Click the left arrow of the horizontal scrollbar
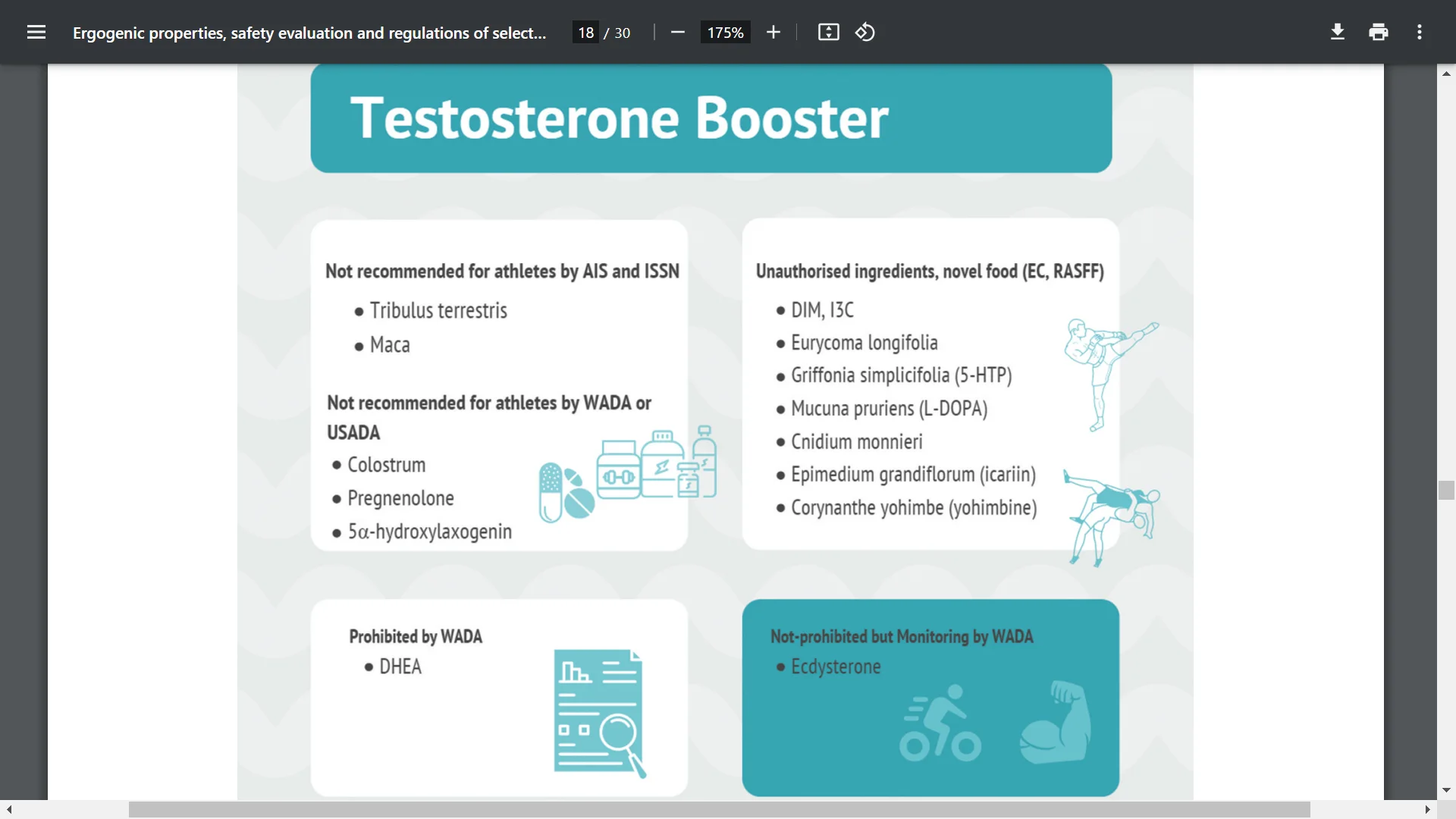The image size is (1456, 819). click(8, 809)
